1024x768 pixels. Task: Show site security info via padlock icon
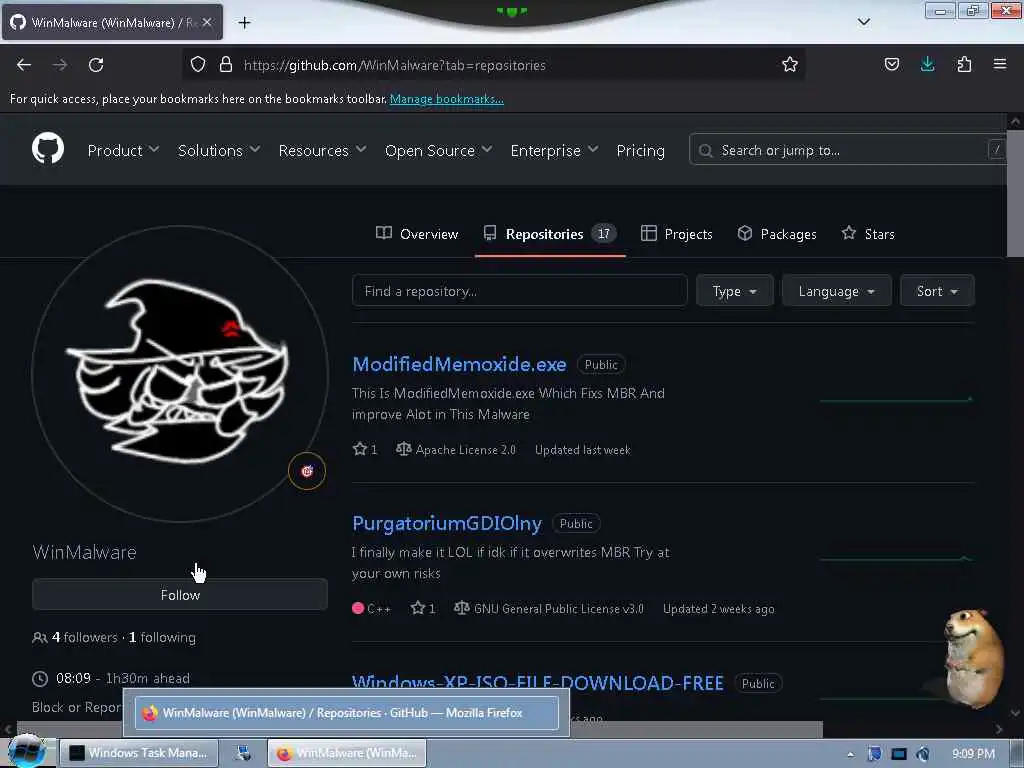[226, 65]
